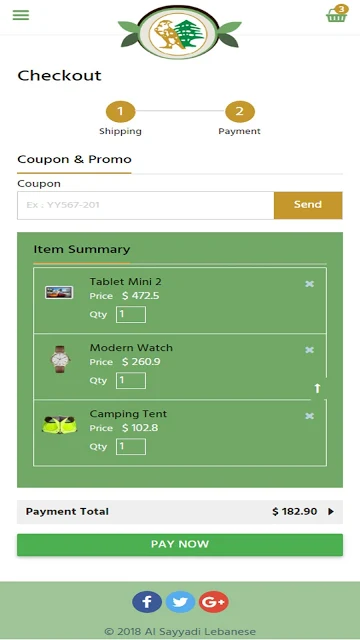The image size is (360, 640).
Task: Click the Send coupon button
Action: click(x=308, y=205)
